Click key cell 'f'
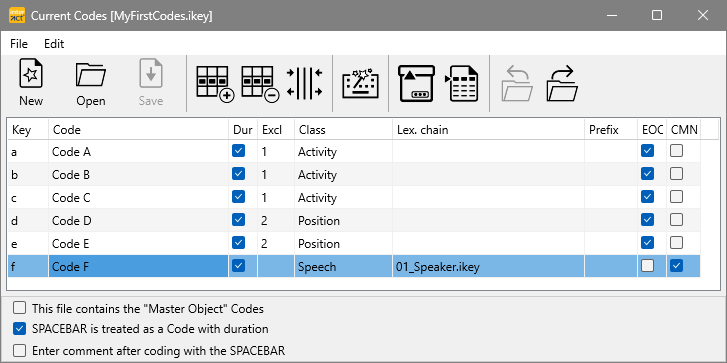This screenshot has width=727, height=363. coord(28,266)
